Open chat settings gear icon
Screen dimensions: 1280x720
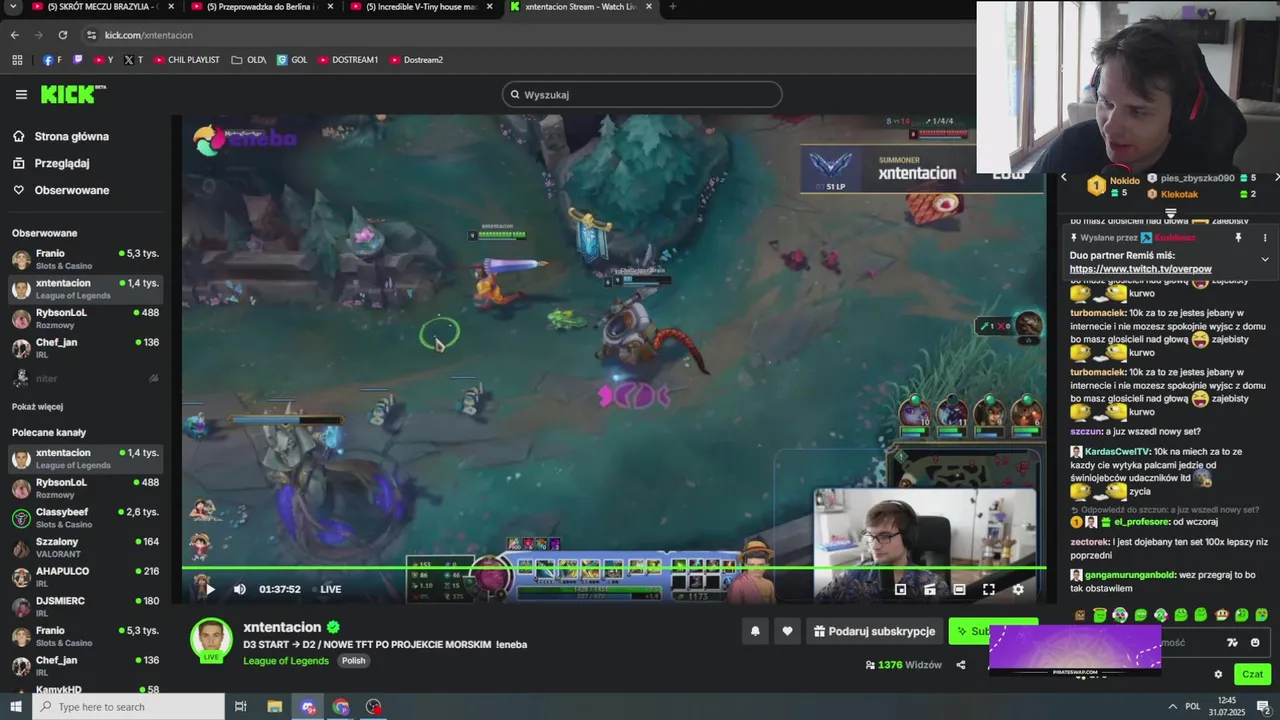(1218, 674)
